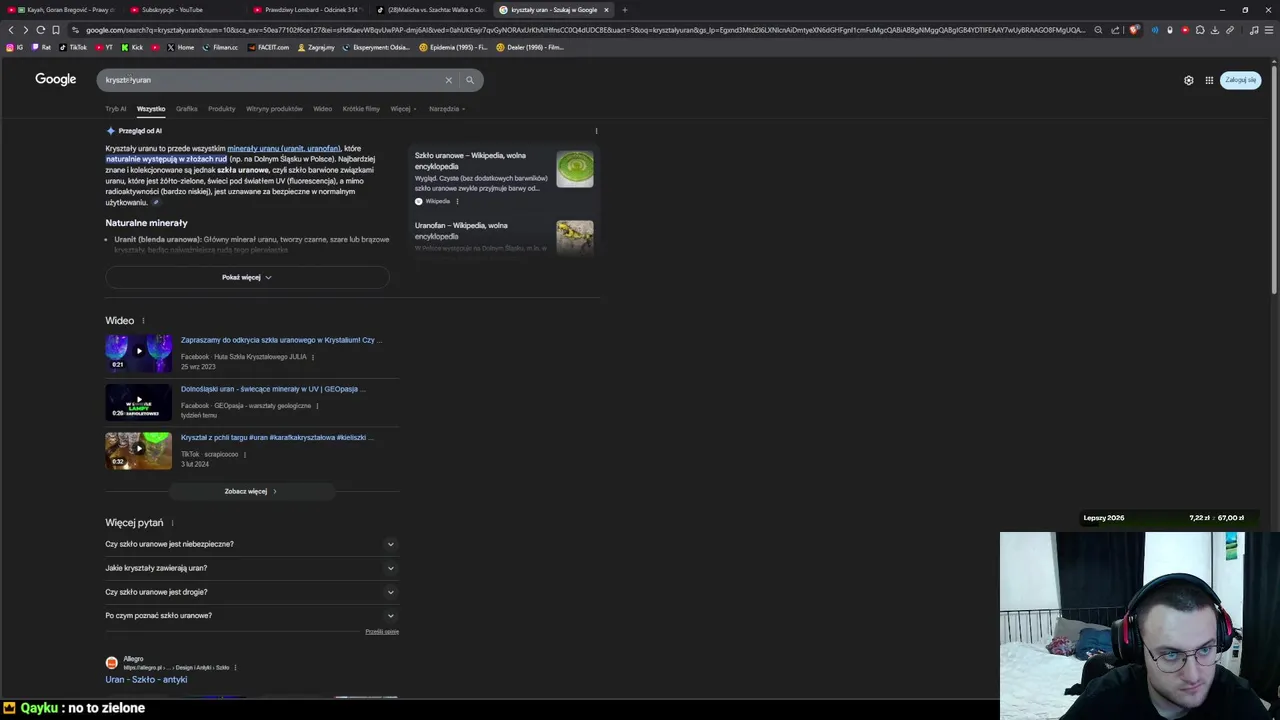This screenshot has height=720, width=1280.
Task: Click Prześlij opinię link
Action: pyautogui.click(x=382, y=632)
